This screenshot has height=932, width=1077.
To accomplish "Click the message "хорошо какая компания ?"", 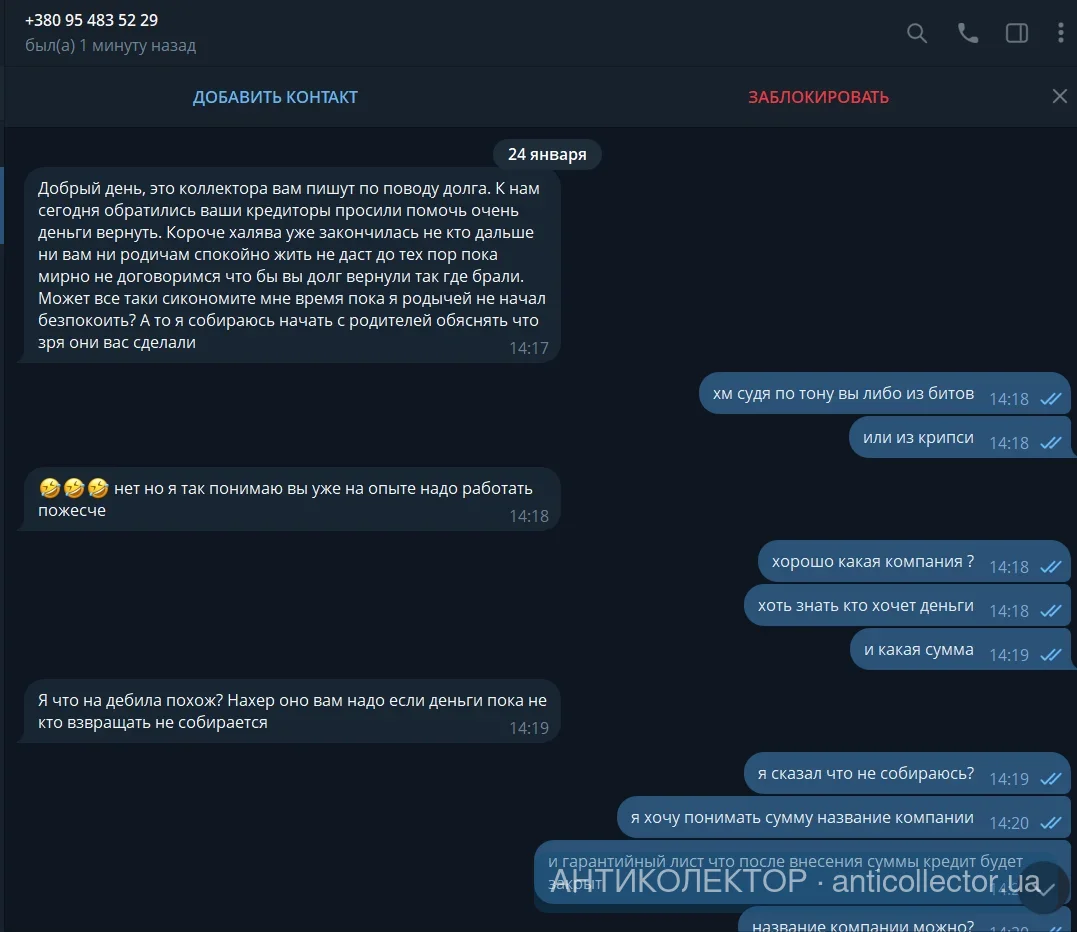I will 914,562.
